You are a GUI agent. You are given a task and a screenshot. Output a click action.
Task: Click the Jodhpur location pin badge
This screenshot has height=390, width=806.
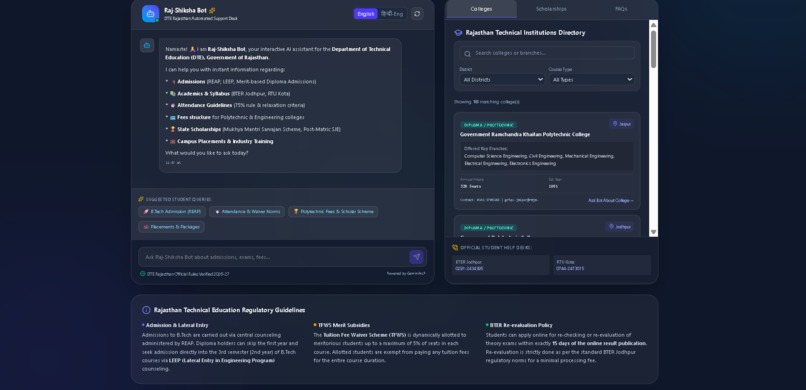coord(619,227)
